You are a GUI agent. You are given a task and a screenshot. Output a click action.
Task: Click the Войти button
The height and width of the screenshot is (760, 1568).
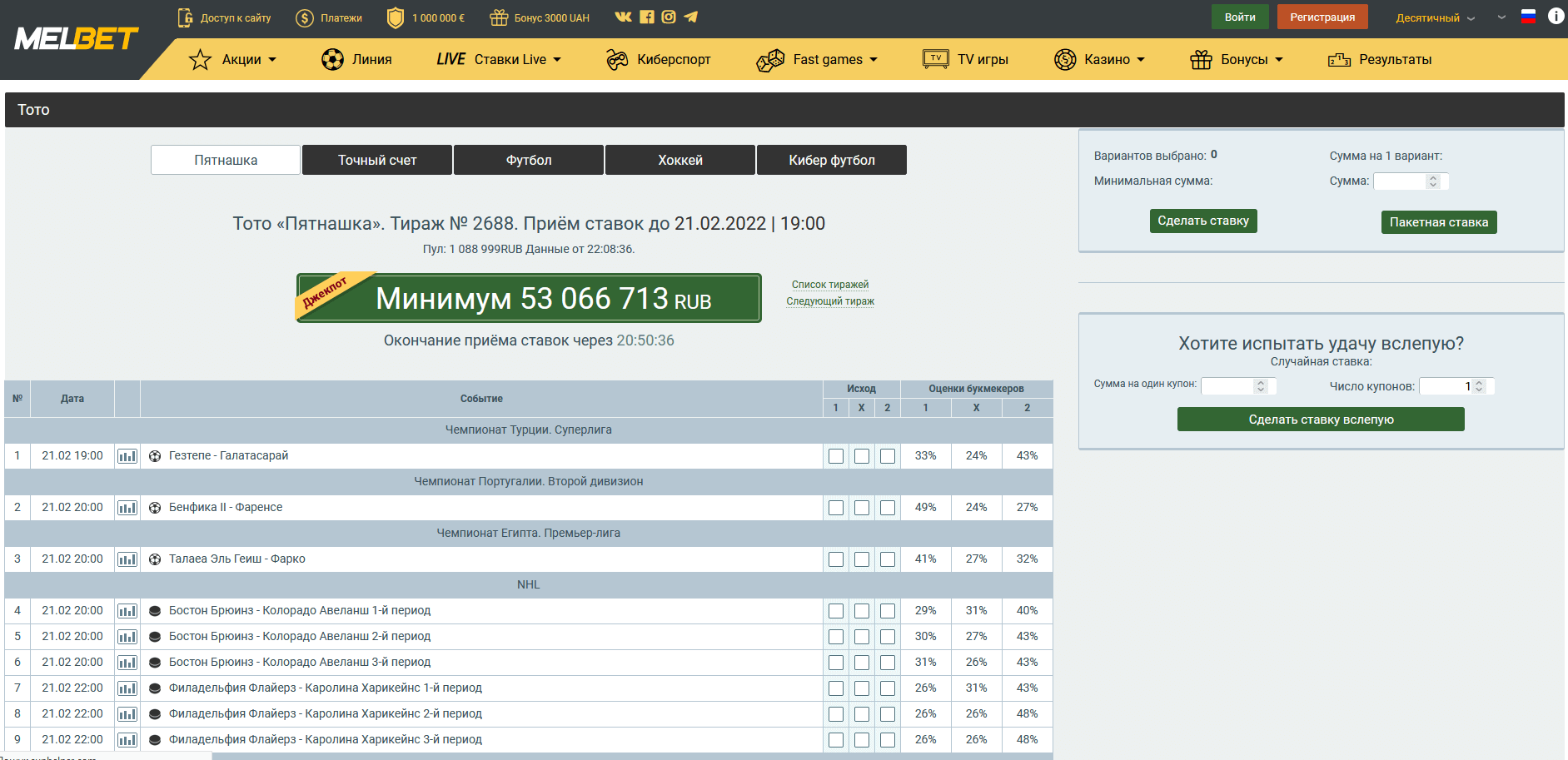tap(1240, 17)
